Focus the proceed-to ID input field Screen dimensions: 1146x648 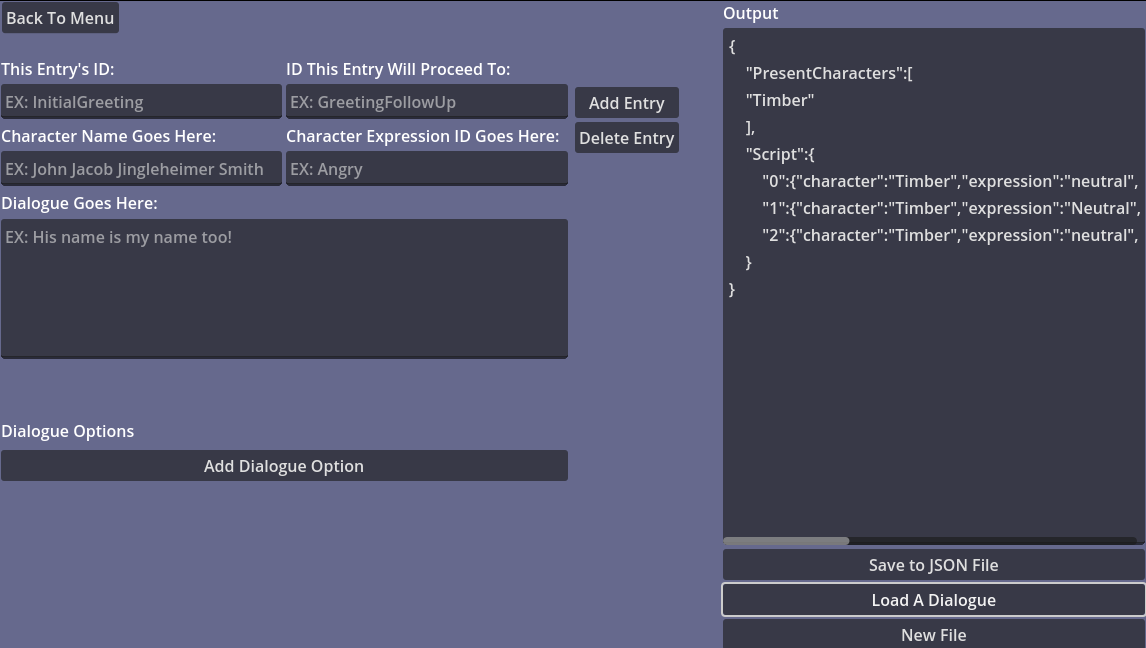tap(427, 102)
